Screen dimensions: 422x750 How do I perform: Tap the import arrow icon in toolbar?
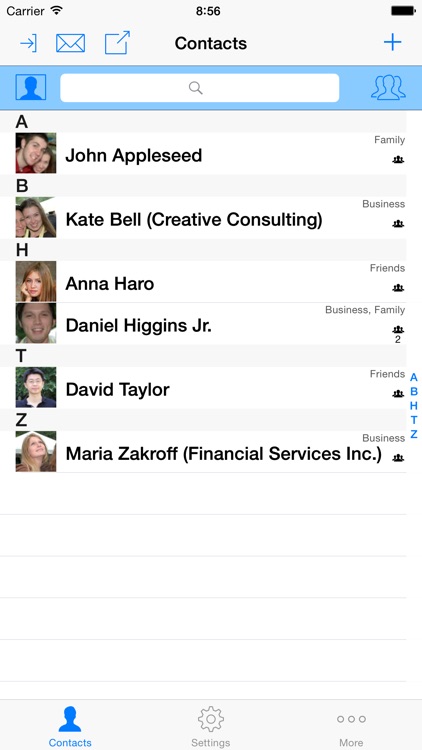point(28,44)
